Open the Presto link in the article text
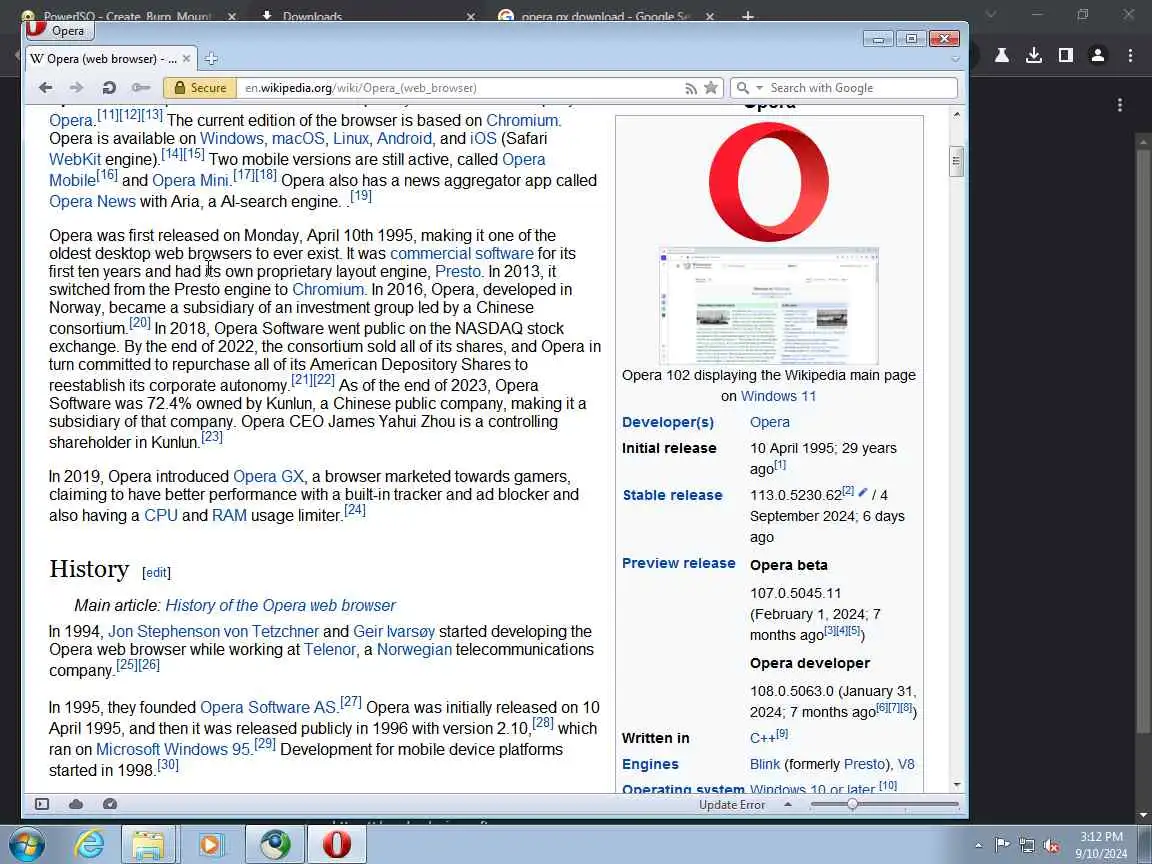 point(458,271)
